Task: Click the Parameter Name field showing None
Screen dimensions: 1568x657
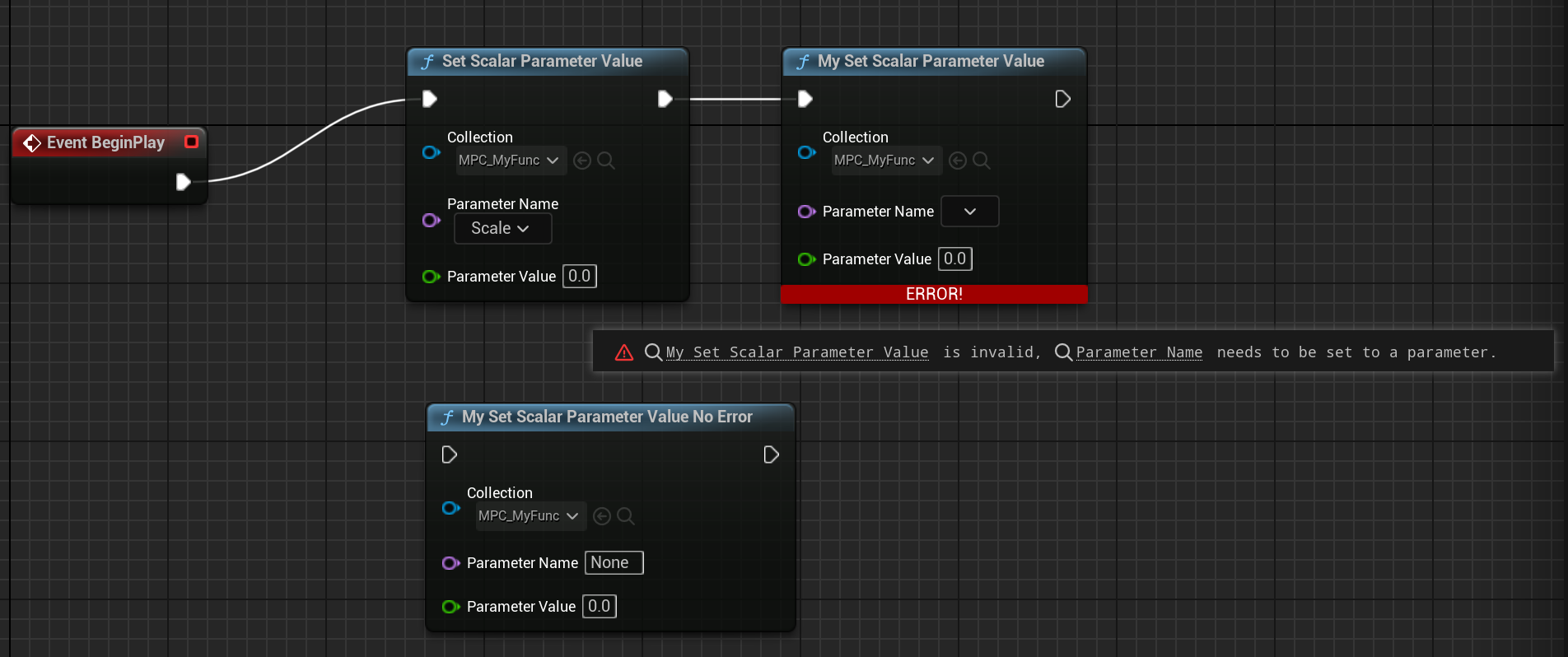Action: point(614,563)
